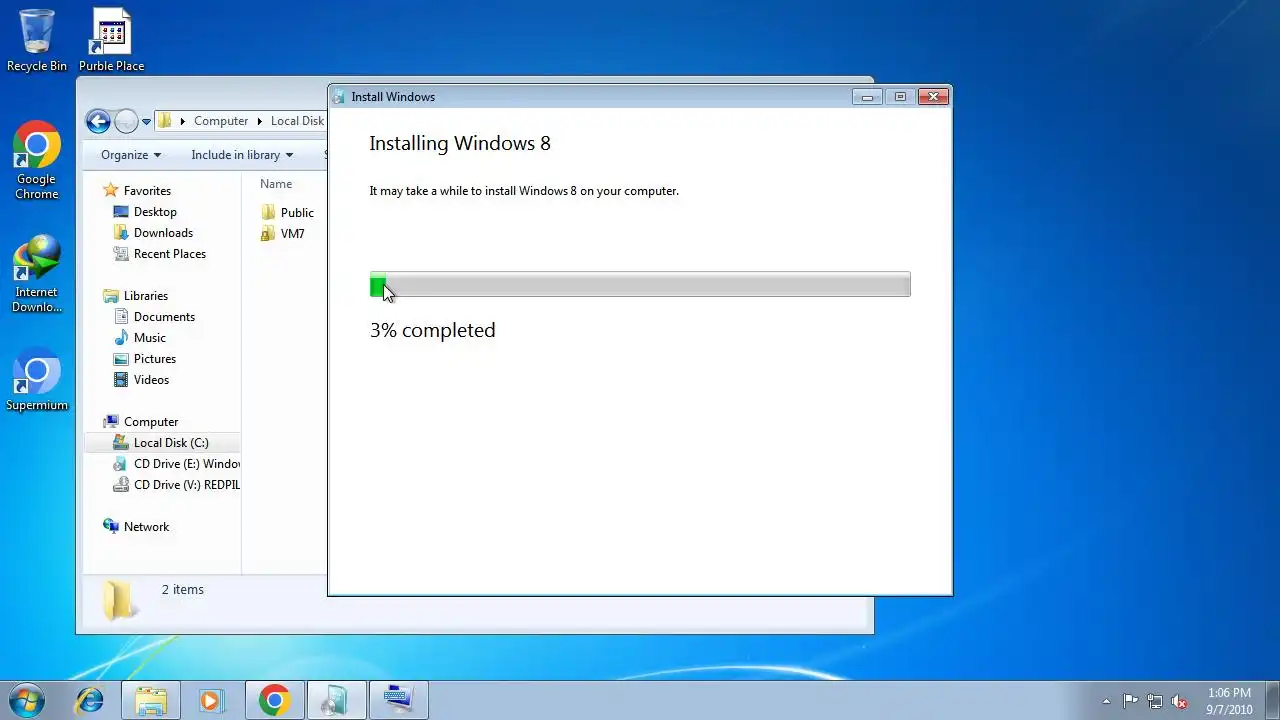Open the network tray icon
This screenshot has width=1280, height=720.
click(x=1155, y=701)
